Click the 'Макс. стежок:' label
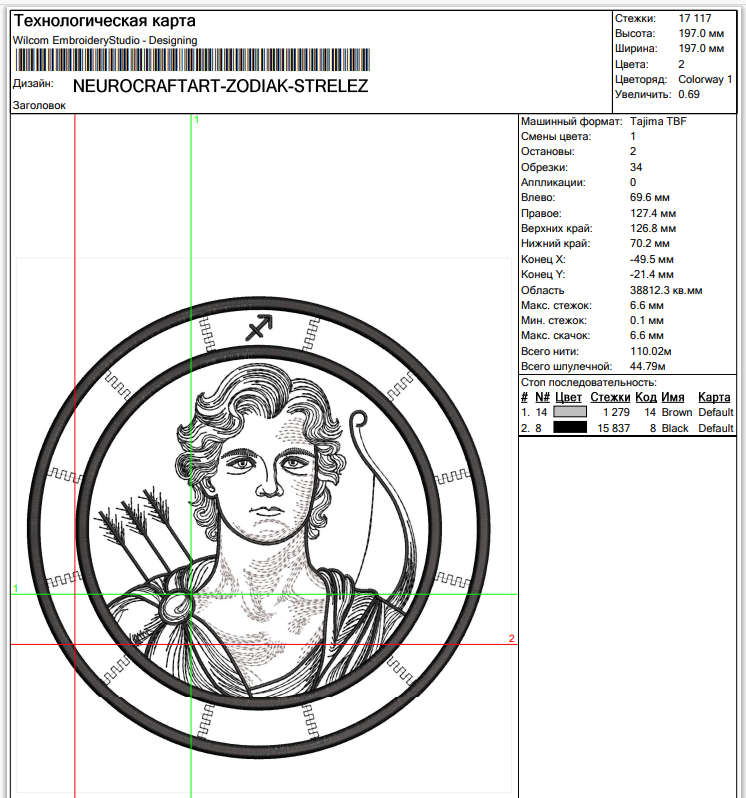The width and height of the screenshot is (746, 798). tap(556, 306)
